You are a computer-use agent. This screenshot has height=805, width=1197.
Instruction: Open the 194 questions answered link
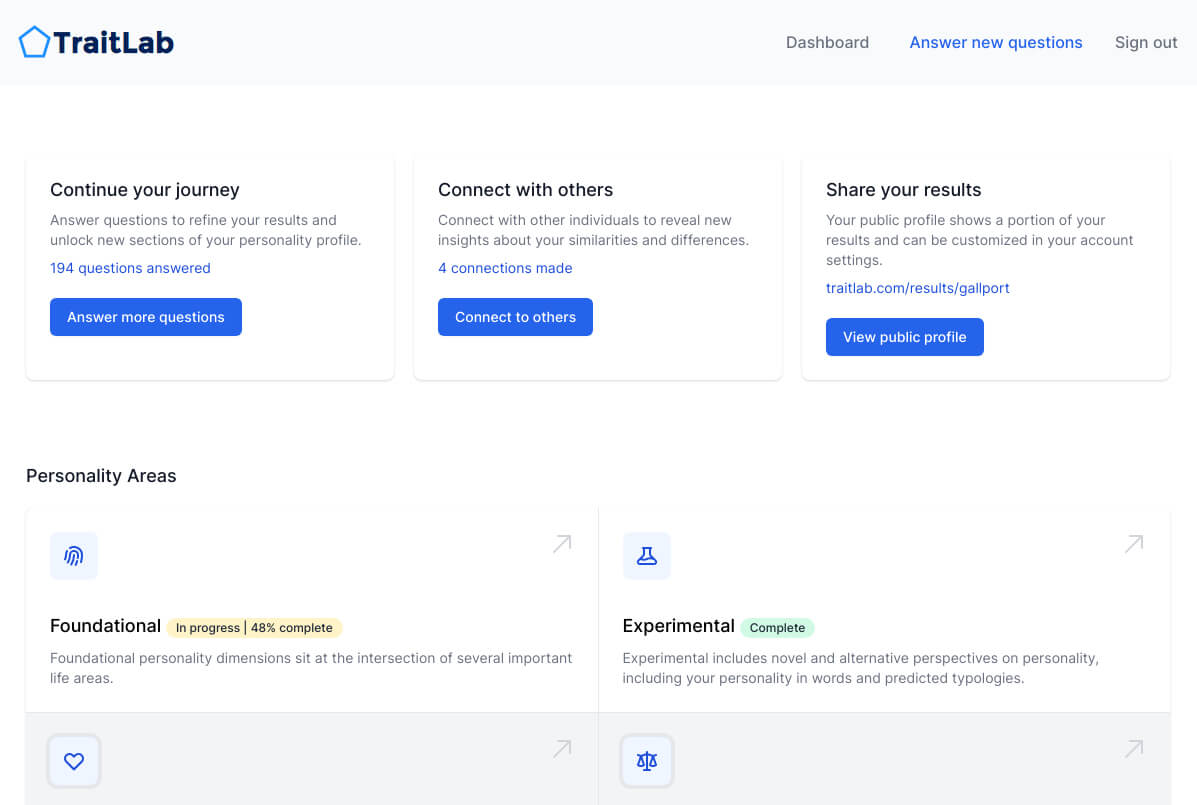tap(130, 268)
